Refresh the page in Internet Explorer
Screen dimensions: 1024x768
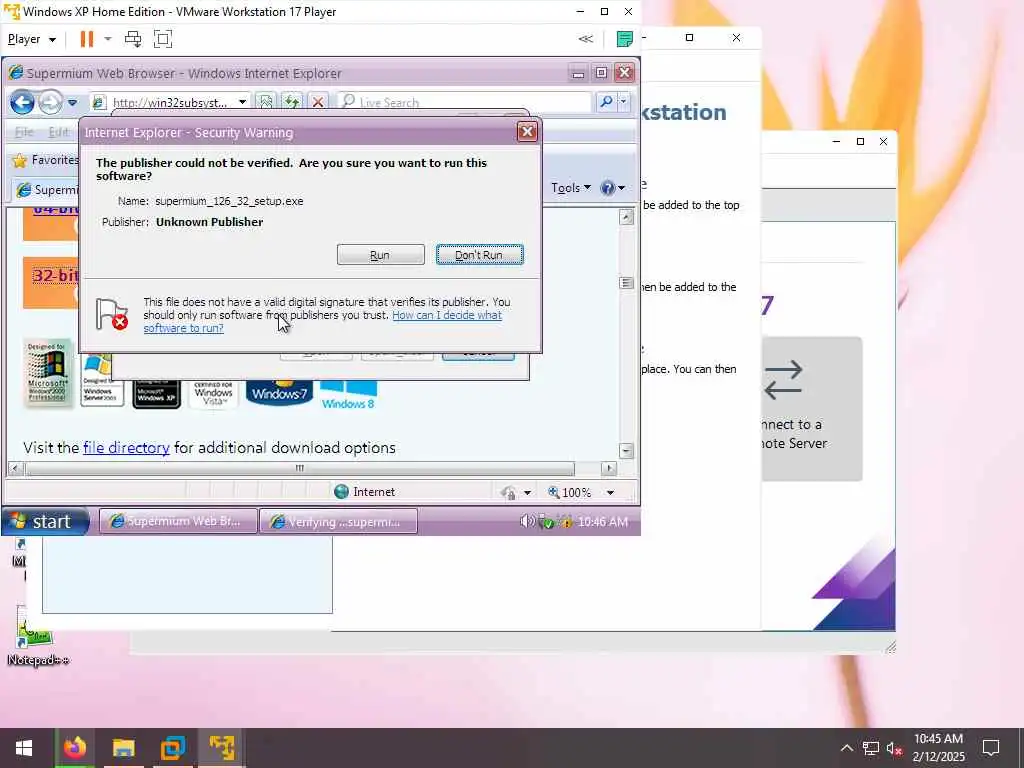pos(292,102)
